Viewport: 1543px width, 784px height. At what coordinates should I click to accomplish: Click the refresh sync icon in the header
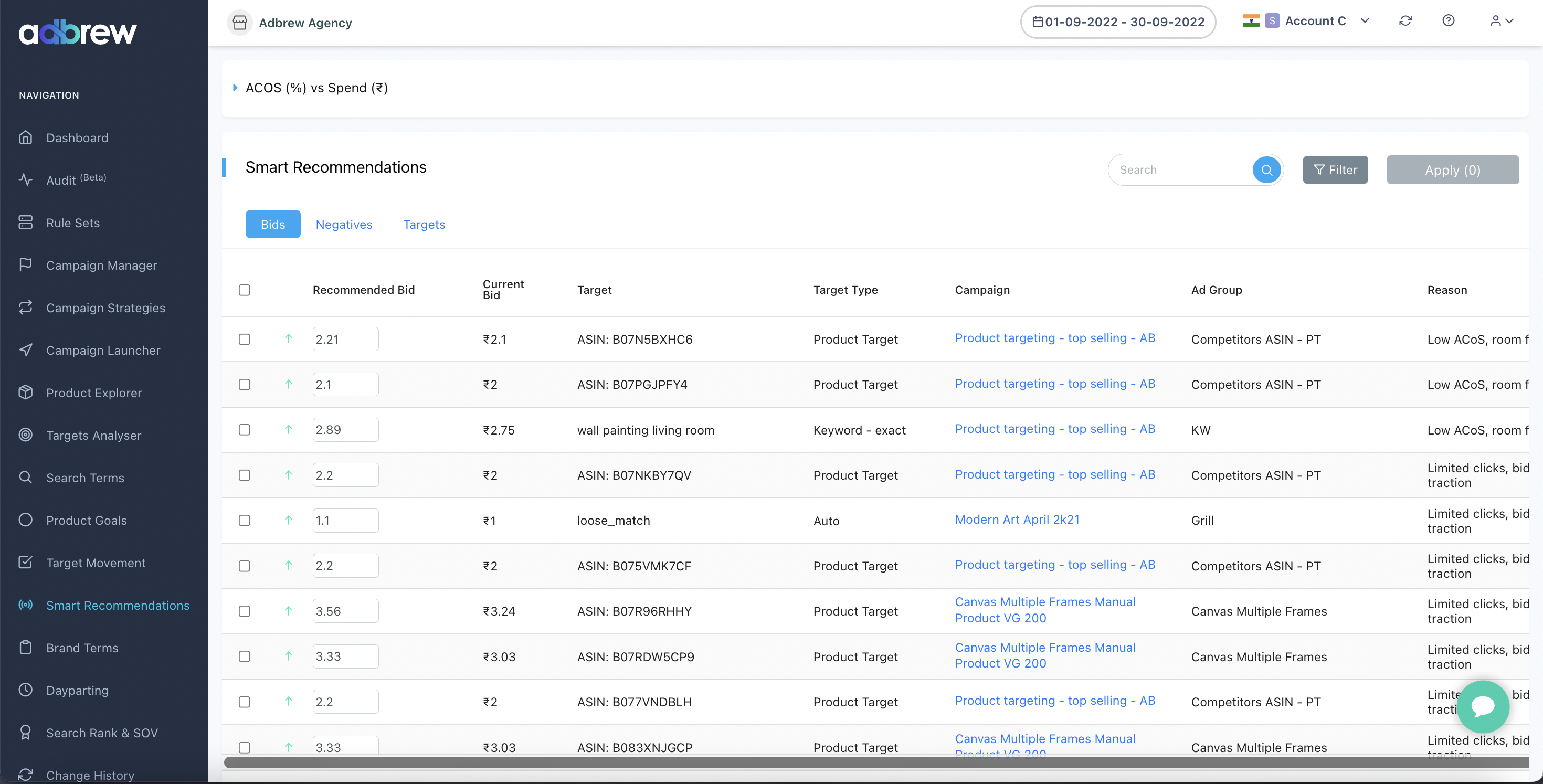(x=1406, y=20)
